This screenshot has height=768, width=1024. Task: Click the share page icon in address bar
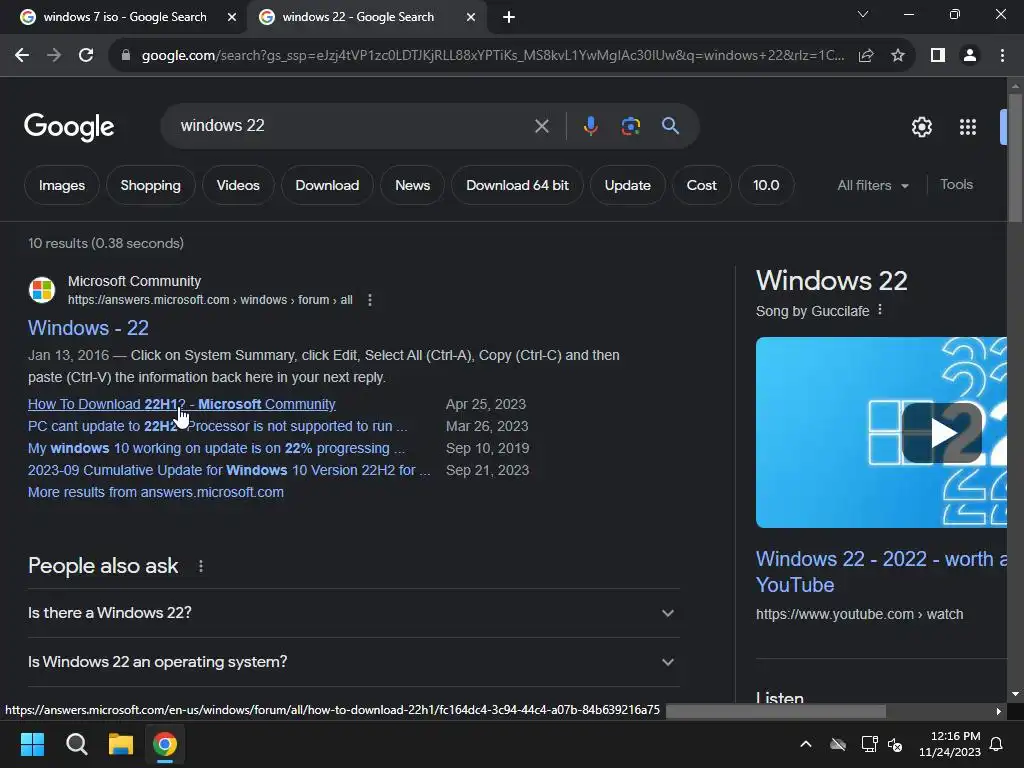[x=866, y=56]
